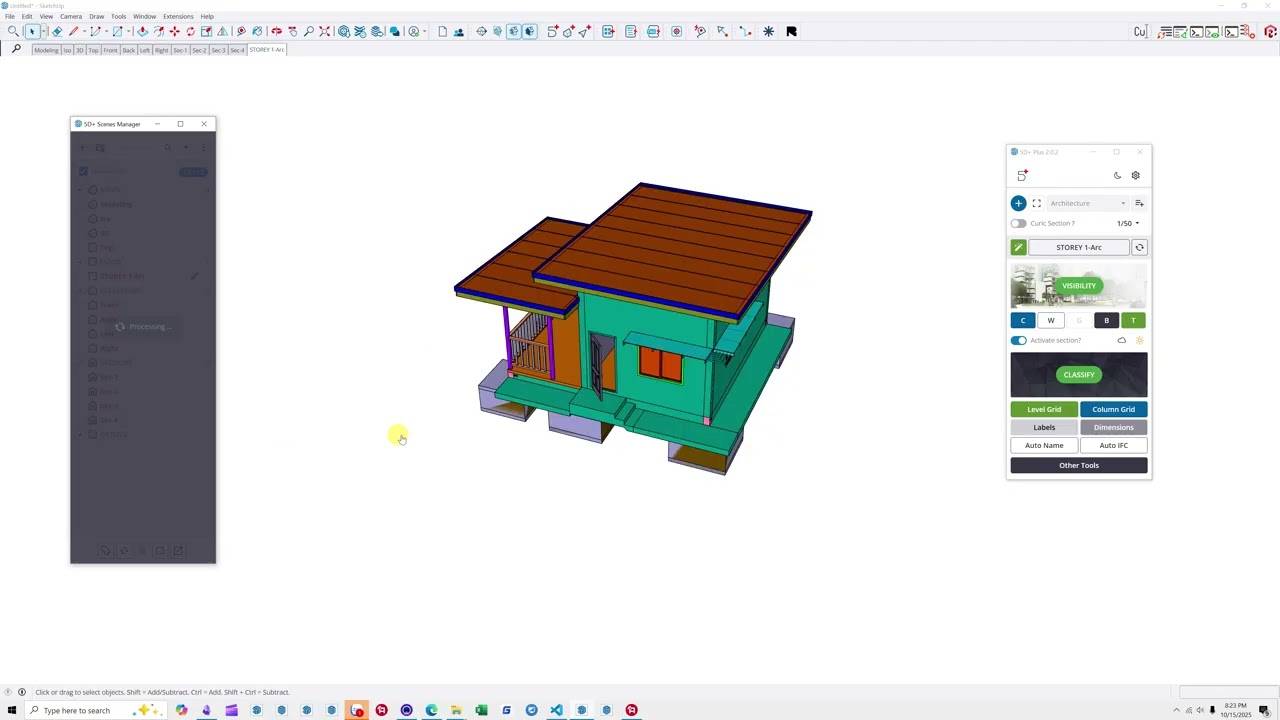The width and height of the screenshot is (1280, 720).
Task: Open settings gear in 5D+ Plus panel
Action: coord(1135,175)
